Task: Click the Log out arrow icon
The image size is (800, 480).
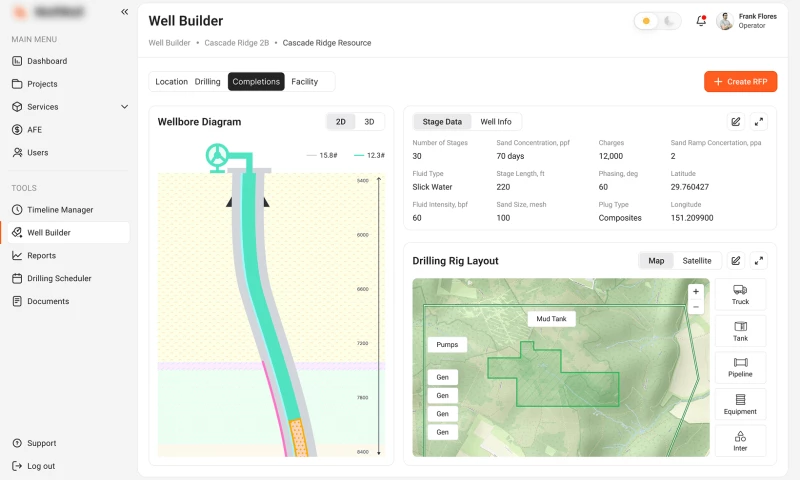Action: pos(17,466)
